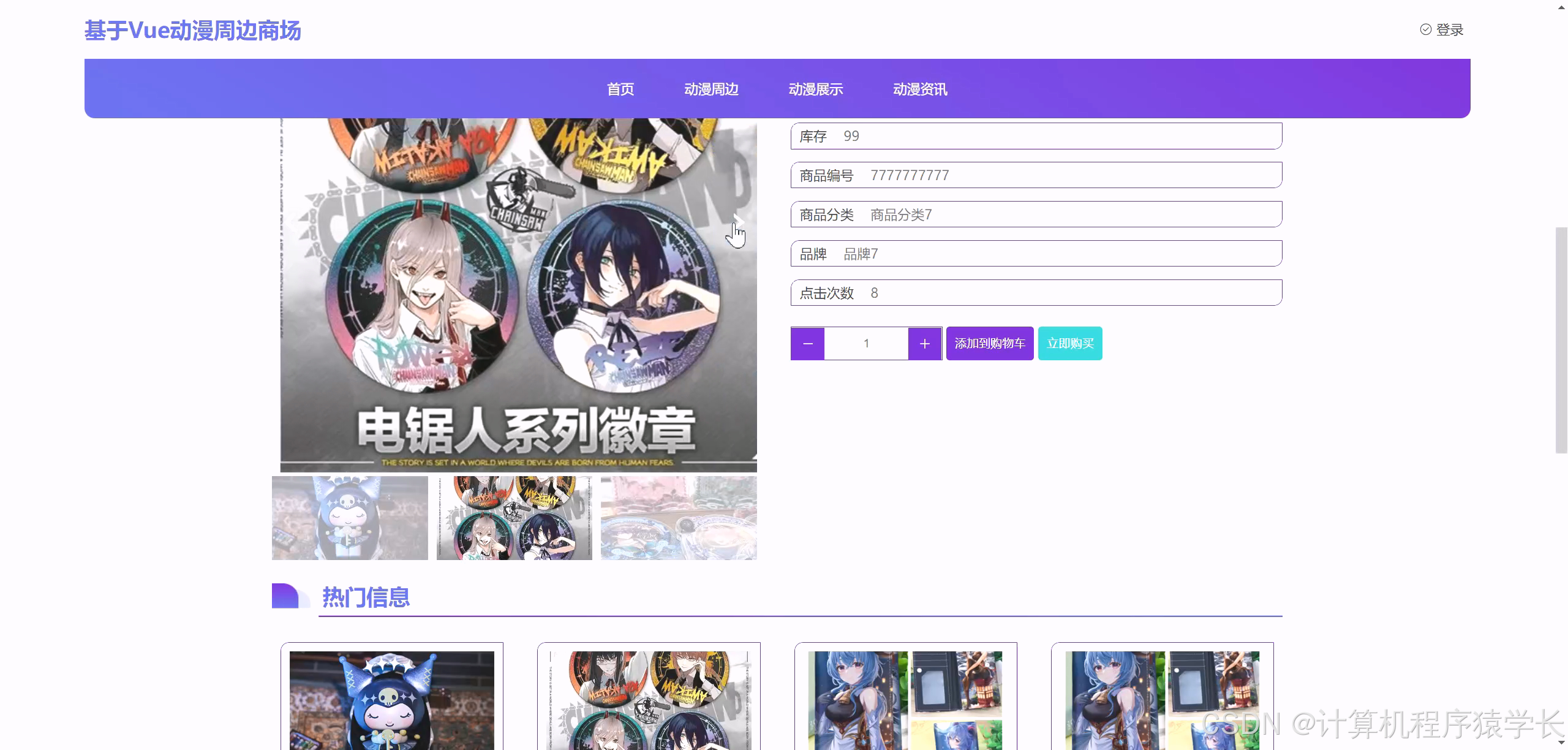Click the 登录 login link
The image size is (1568, 750).
(x=1449, y=29)
